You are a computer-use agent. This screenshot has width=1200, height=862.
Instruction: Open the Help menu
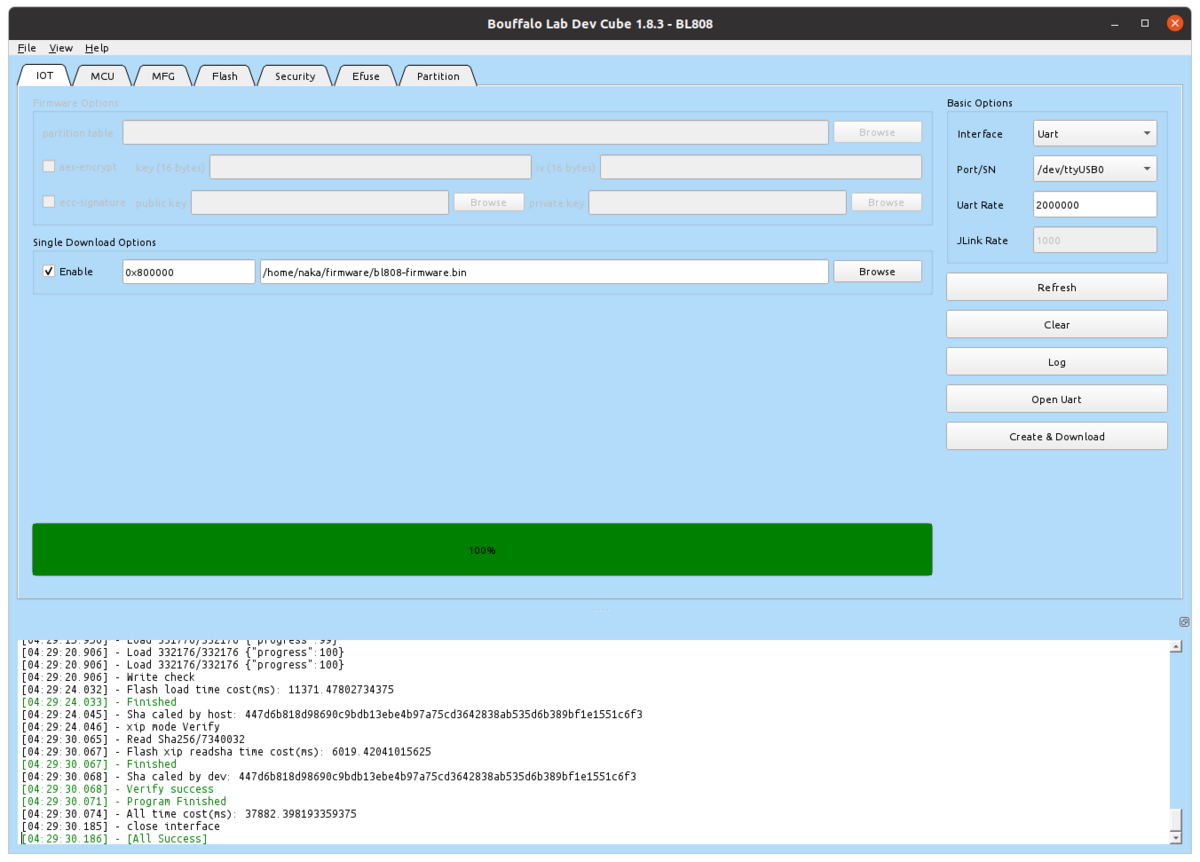click(x=97, y=48)
